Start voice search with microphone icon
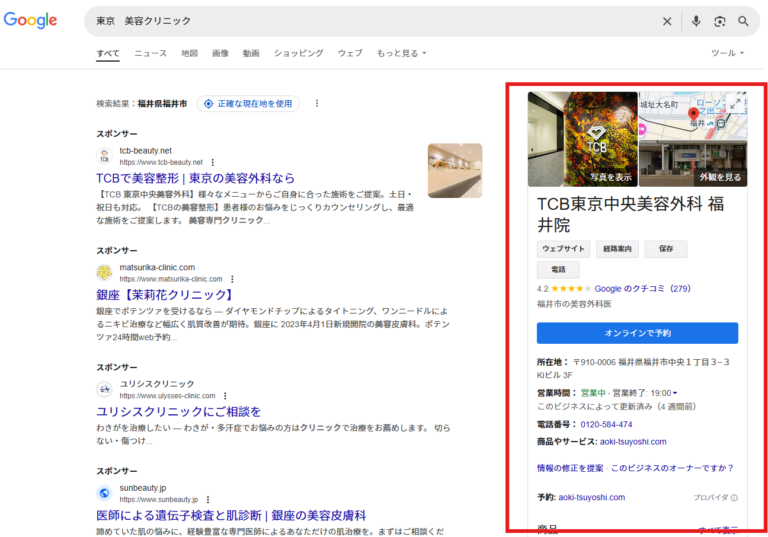768x537 pixels. coord(696,21)
